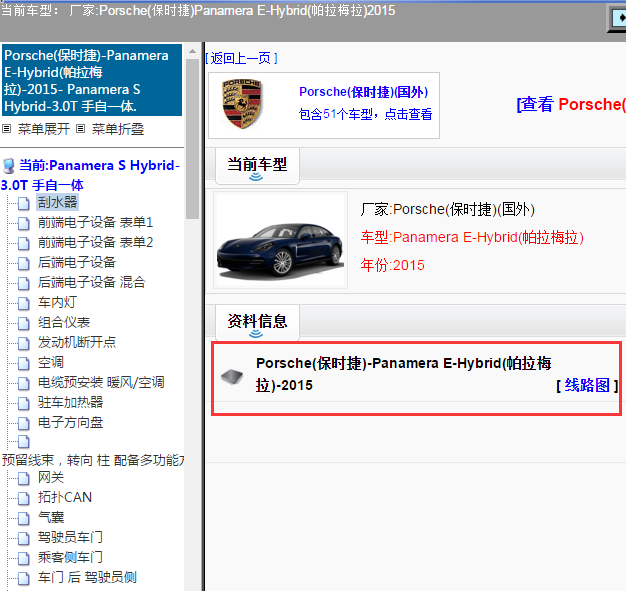
Task: Click the document icon beside 电子方向盘
Action: tap(24, 423)
